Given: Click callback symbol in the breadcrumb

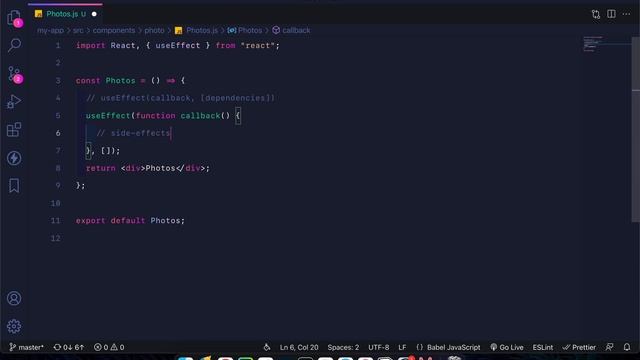Looking at the screenshot, I should (291, 31).
